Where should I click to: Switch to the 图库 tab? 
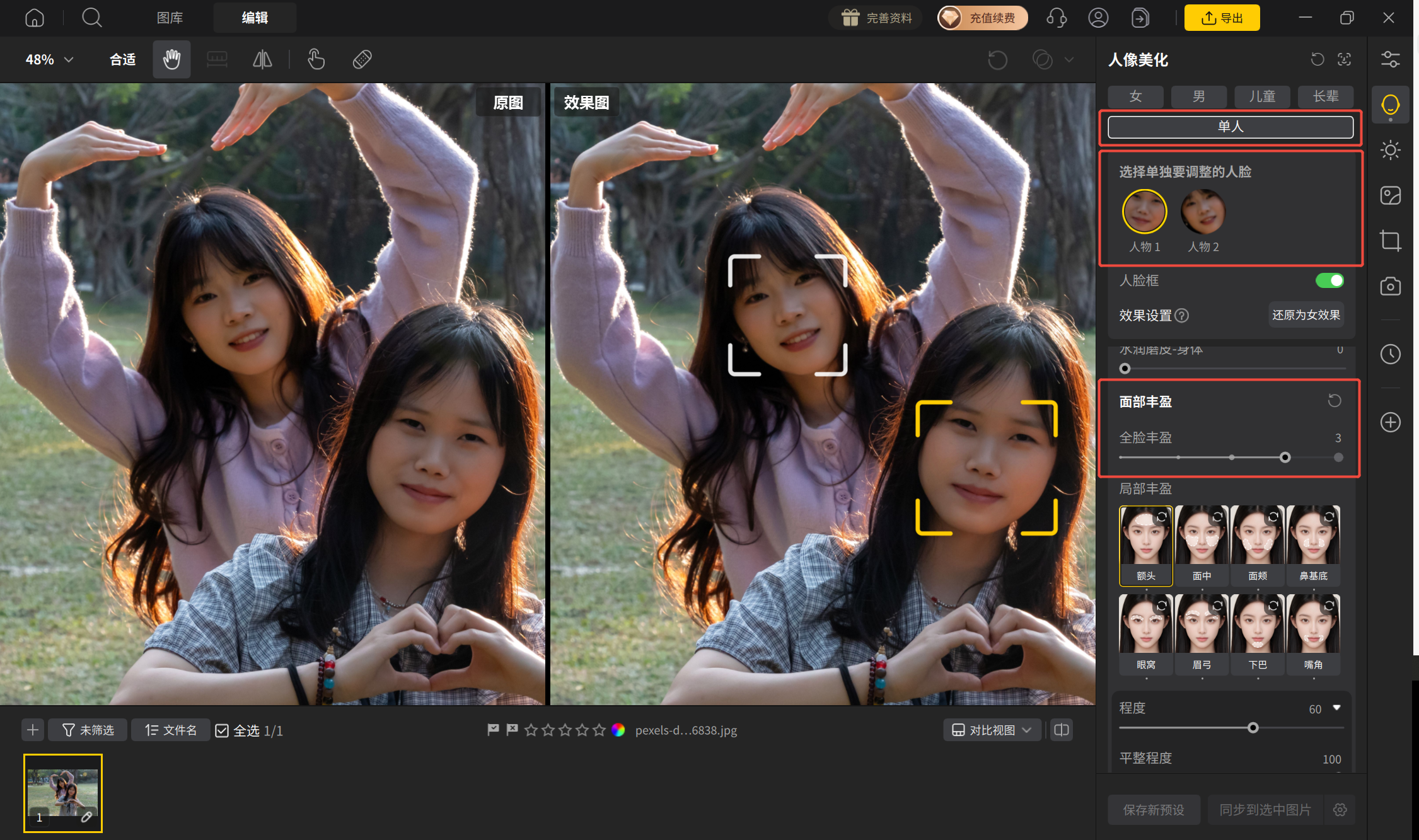[x=170, y=18]
